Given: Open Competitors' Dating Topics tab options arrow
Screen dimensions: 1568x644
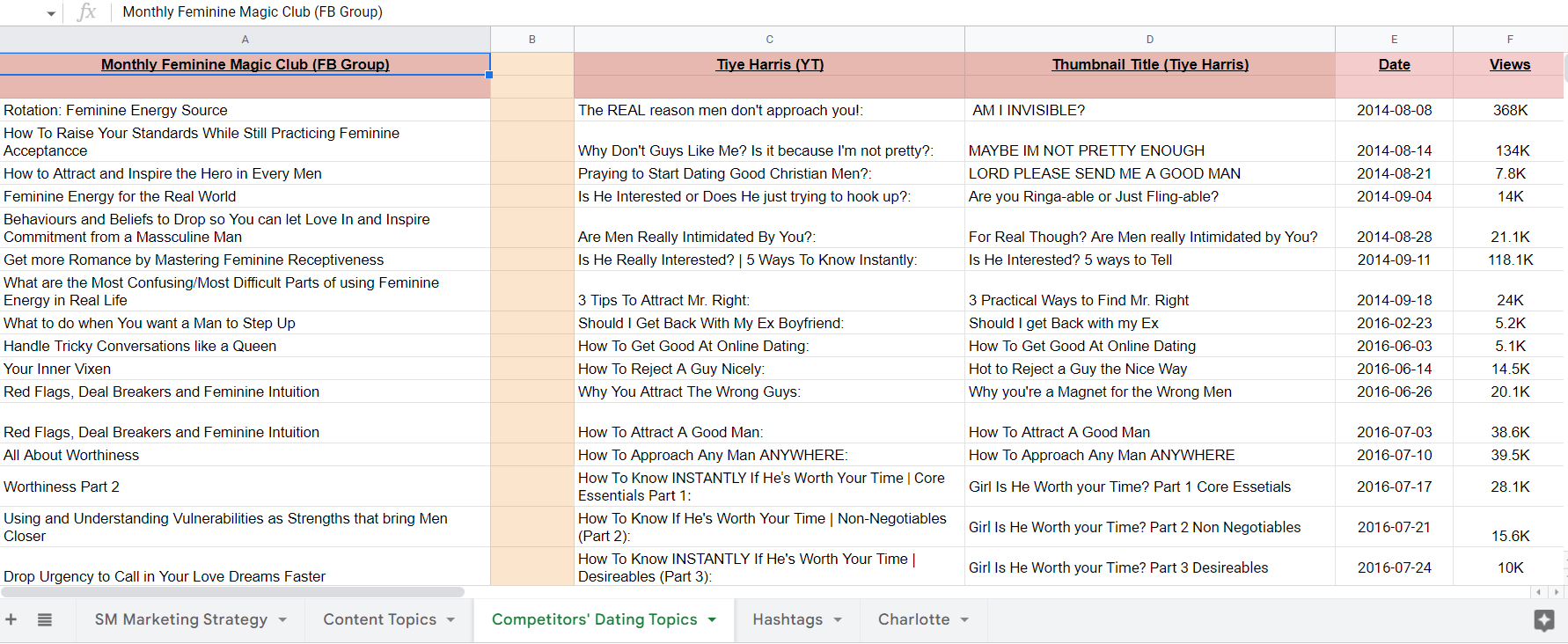Looking at the screenshot, I should [712, 620].
